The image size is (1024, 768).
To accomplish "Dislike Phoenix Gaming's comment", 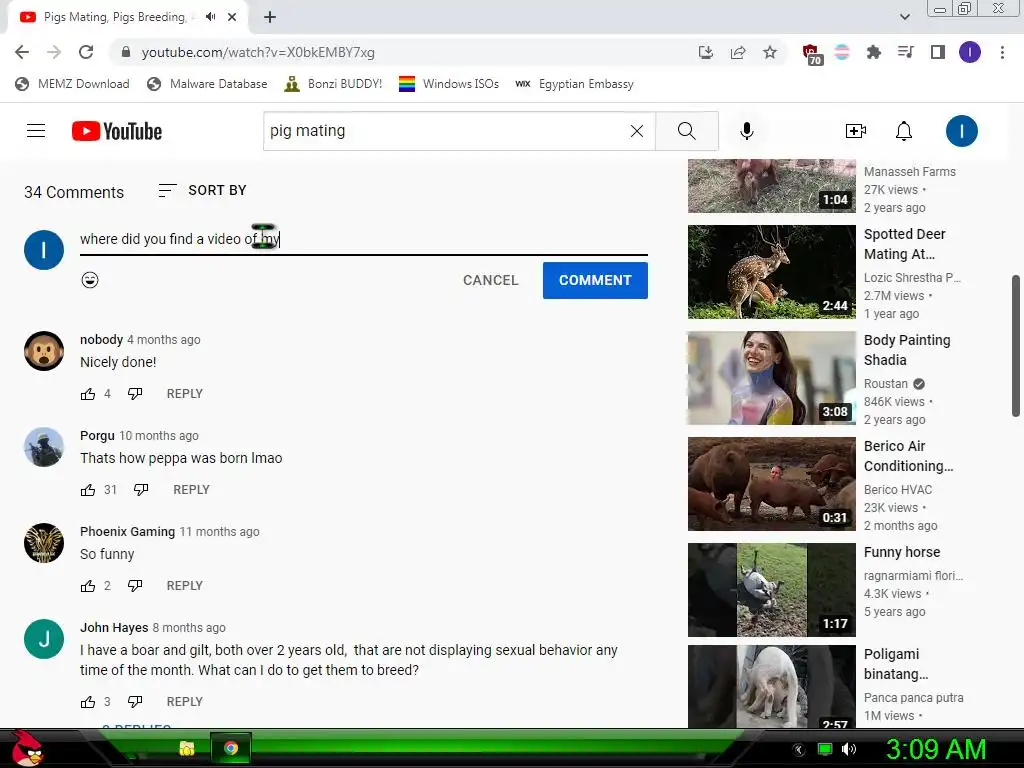I will (x=135, y=586).
